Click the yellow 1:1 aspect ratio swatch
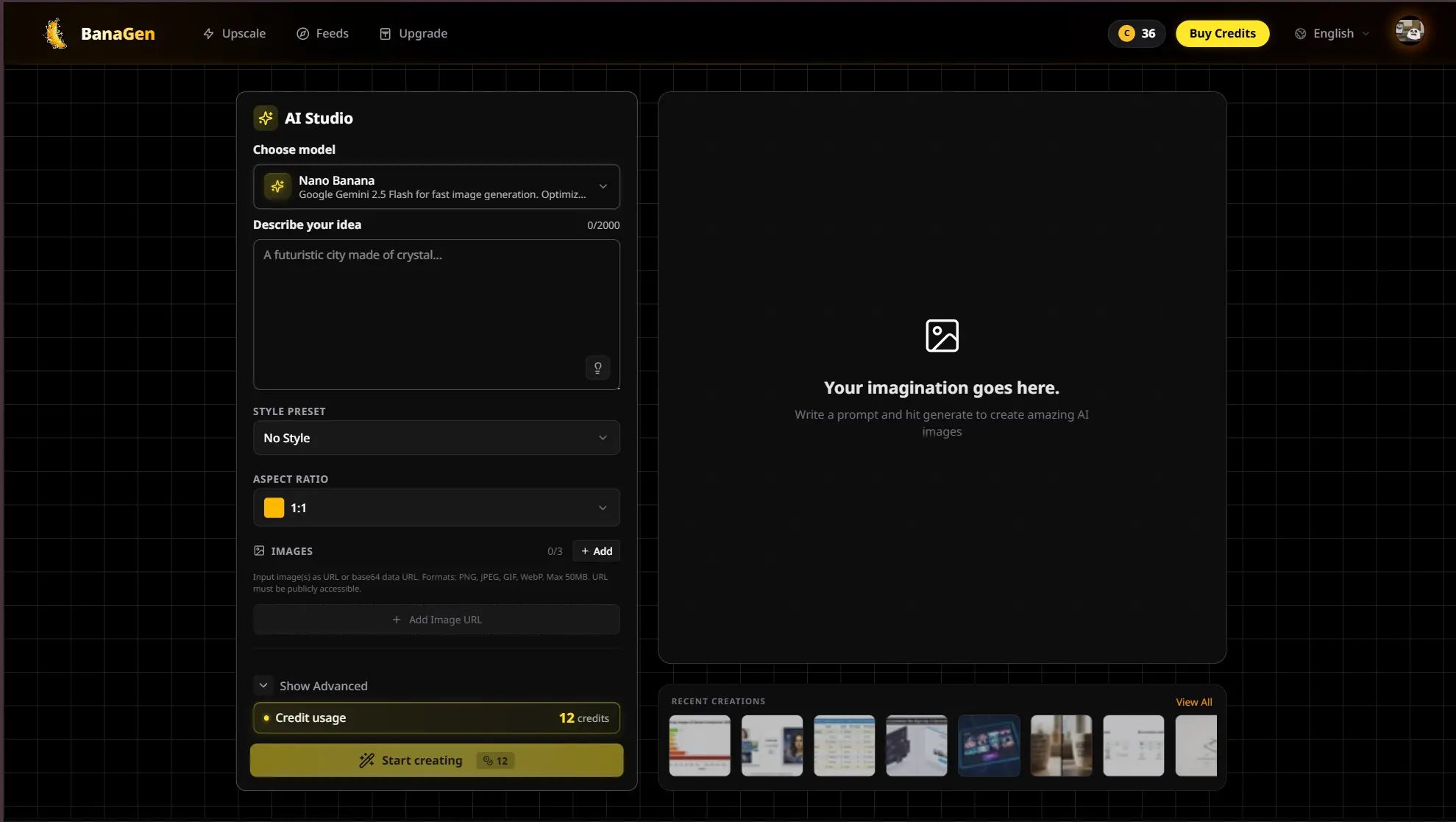 coord(273,507)
